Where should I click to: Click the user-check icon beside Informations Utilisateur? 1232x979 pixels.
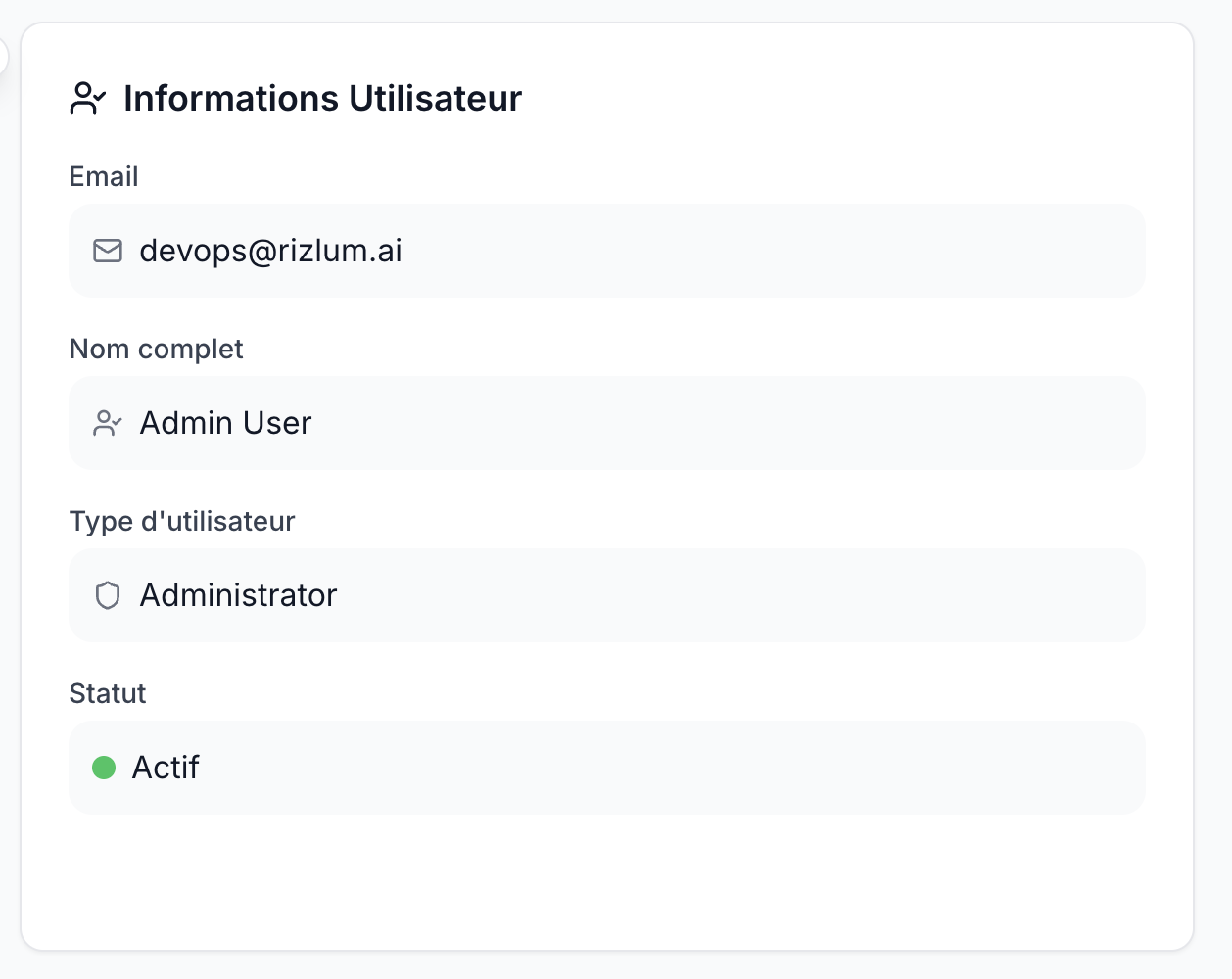88,98
